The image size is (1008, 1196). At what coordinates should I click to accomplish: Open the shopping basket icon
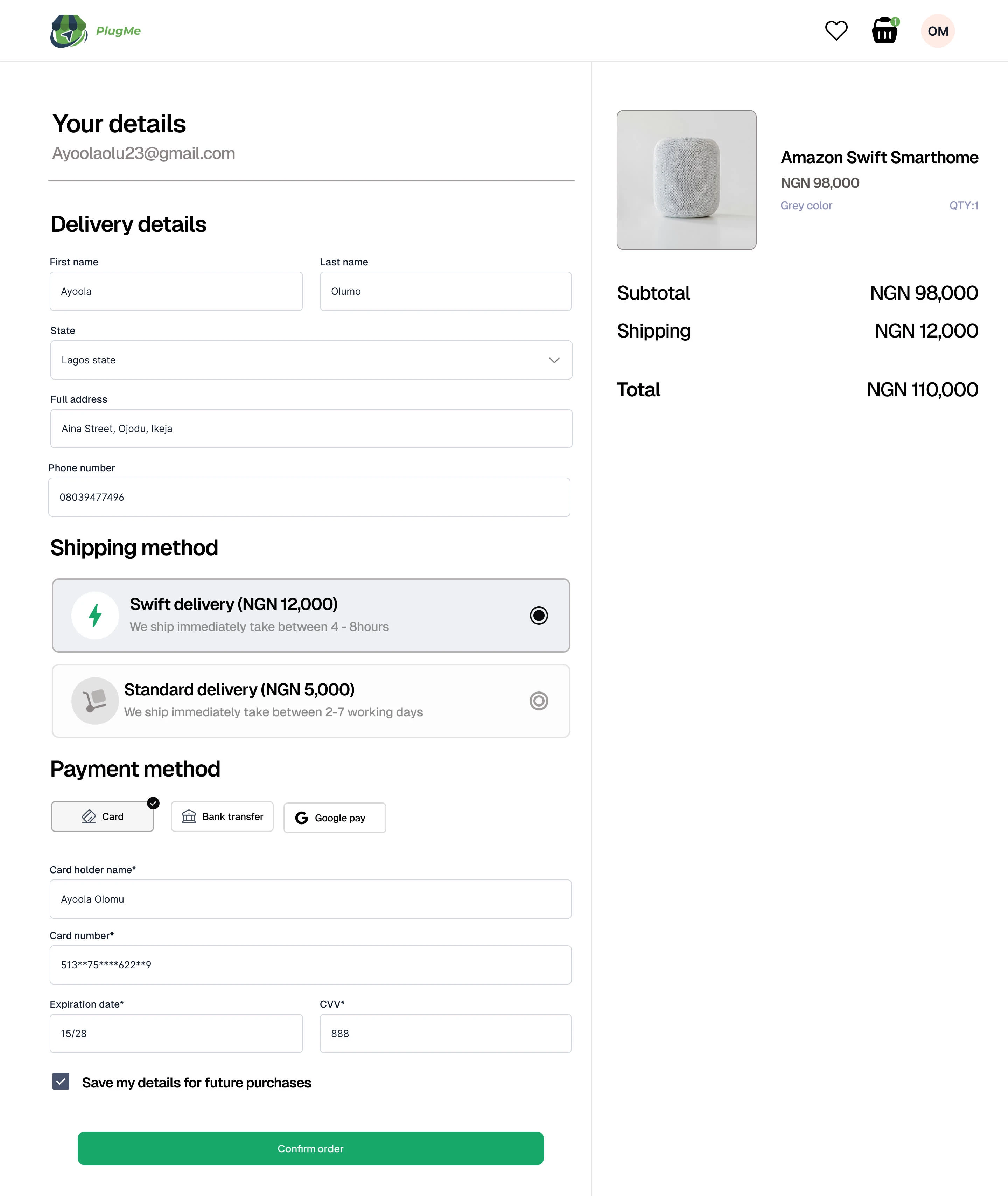click(884, 31)
